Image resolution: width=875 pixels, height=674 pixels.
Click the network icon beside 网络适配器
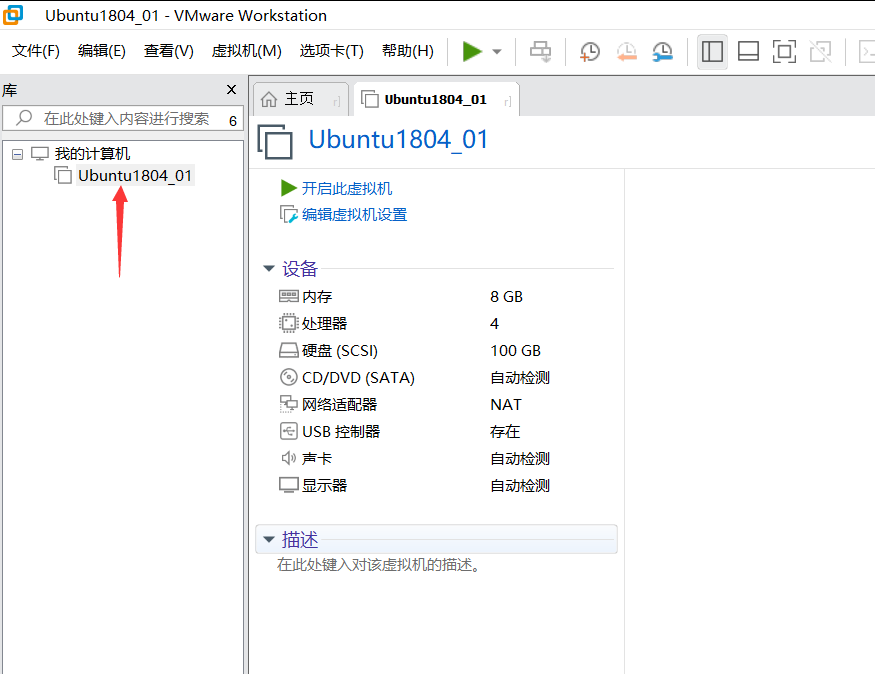click(289, 404)
